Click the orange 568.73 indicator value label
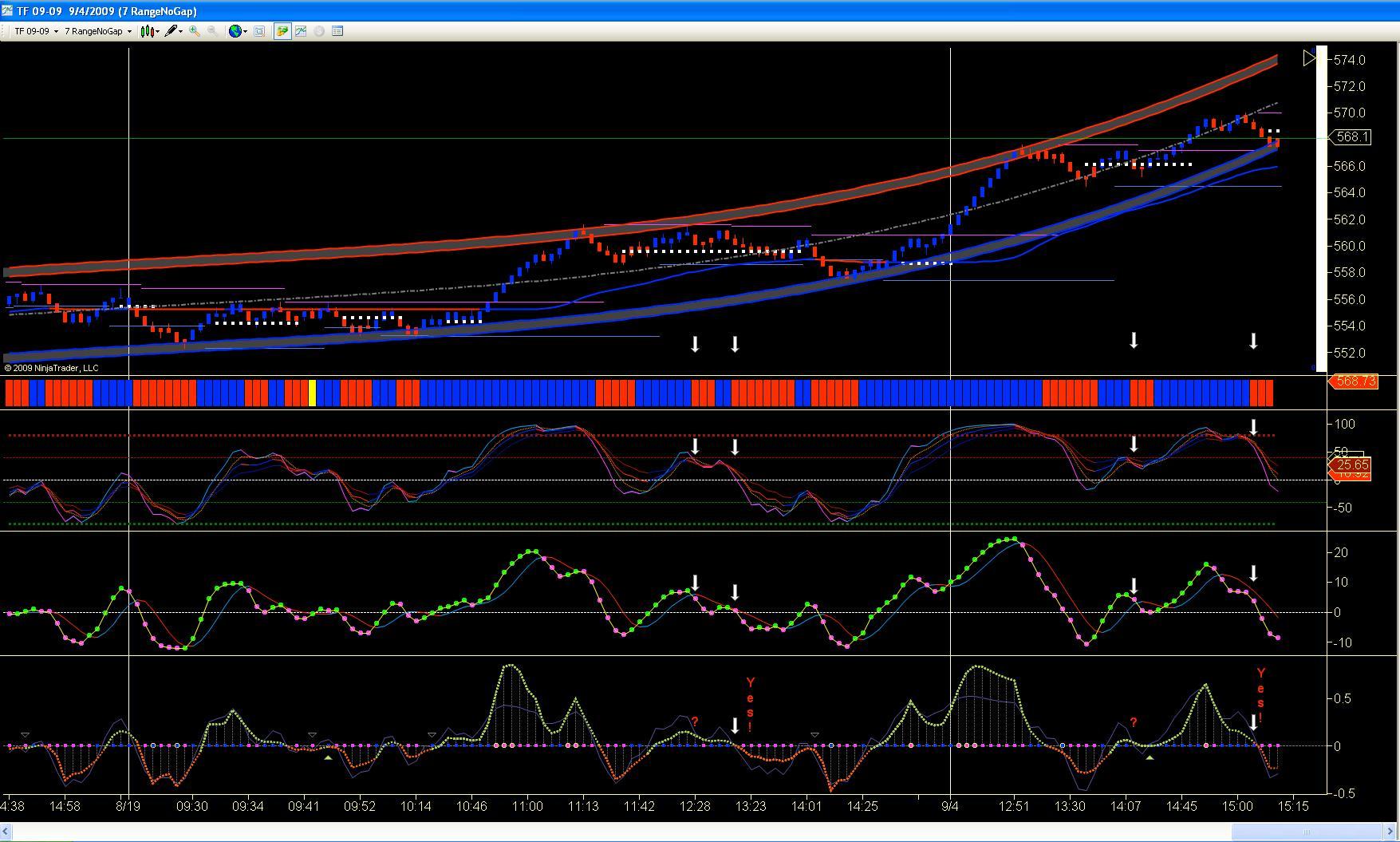This screenshot has height=842, width=1400. pos(1353,381)
